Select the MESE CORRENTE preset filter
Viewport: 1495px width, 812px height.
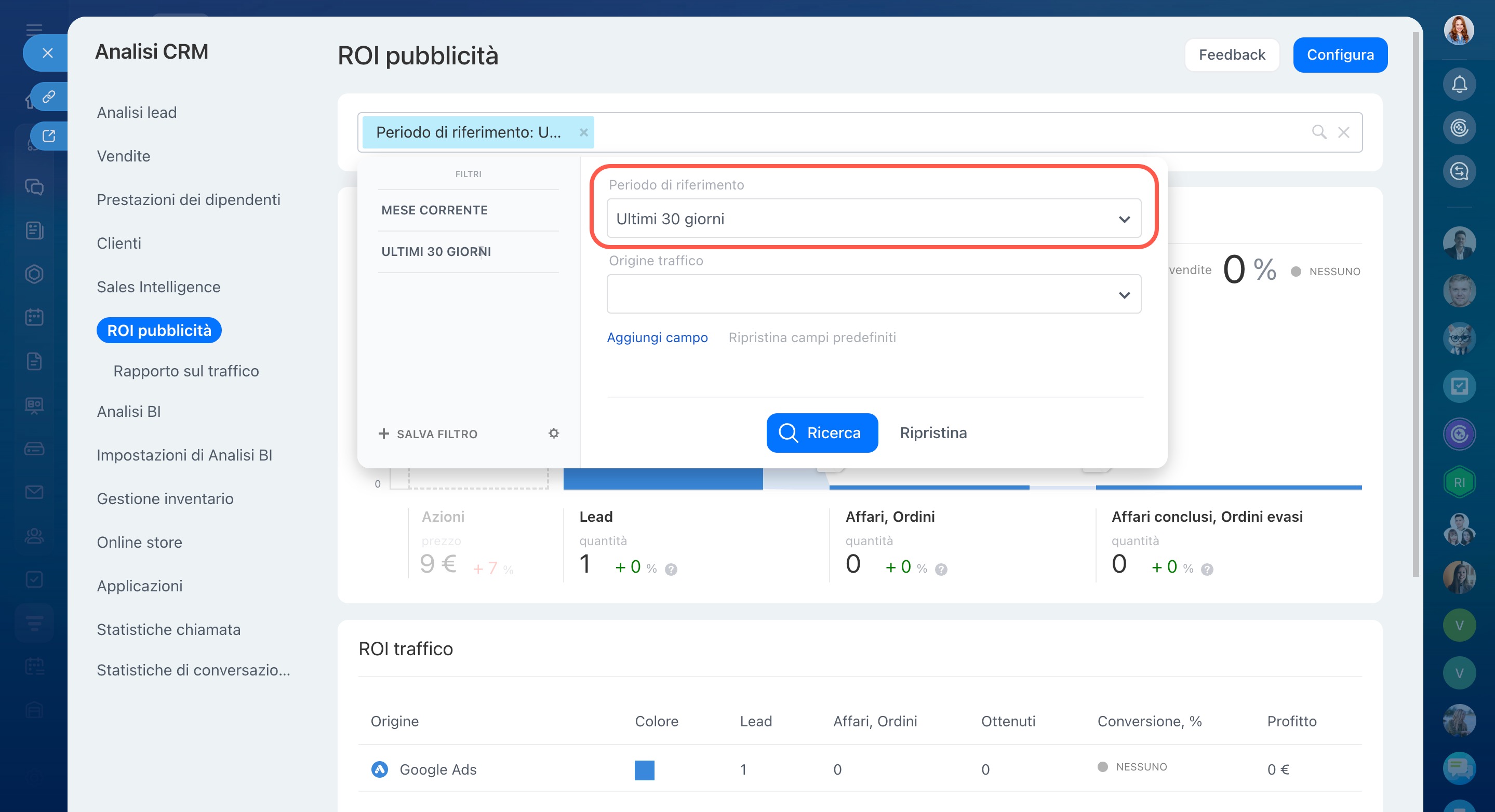click(x=434, y=210)
